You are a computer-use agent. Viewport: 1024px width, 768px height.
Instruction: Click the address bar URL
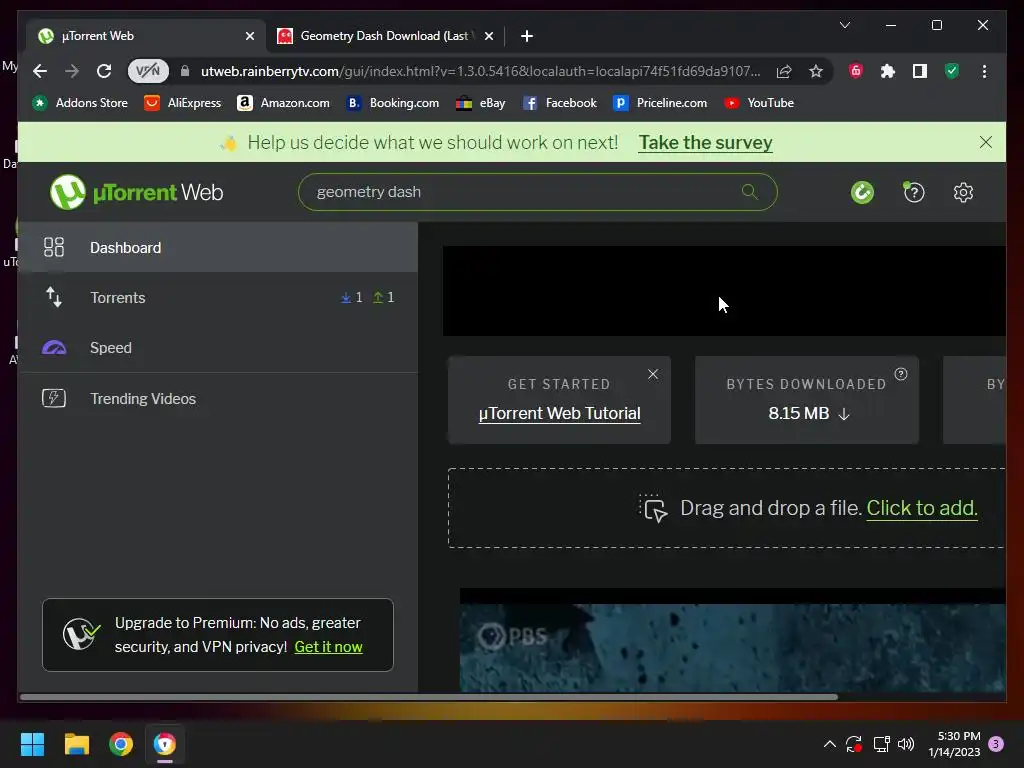pyautogui.click(x=480, y=71)
